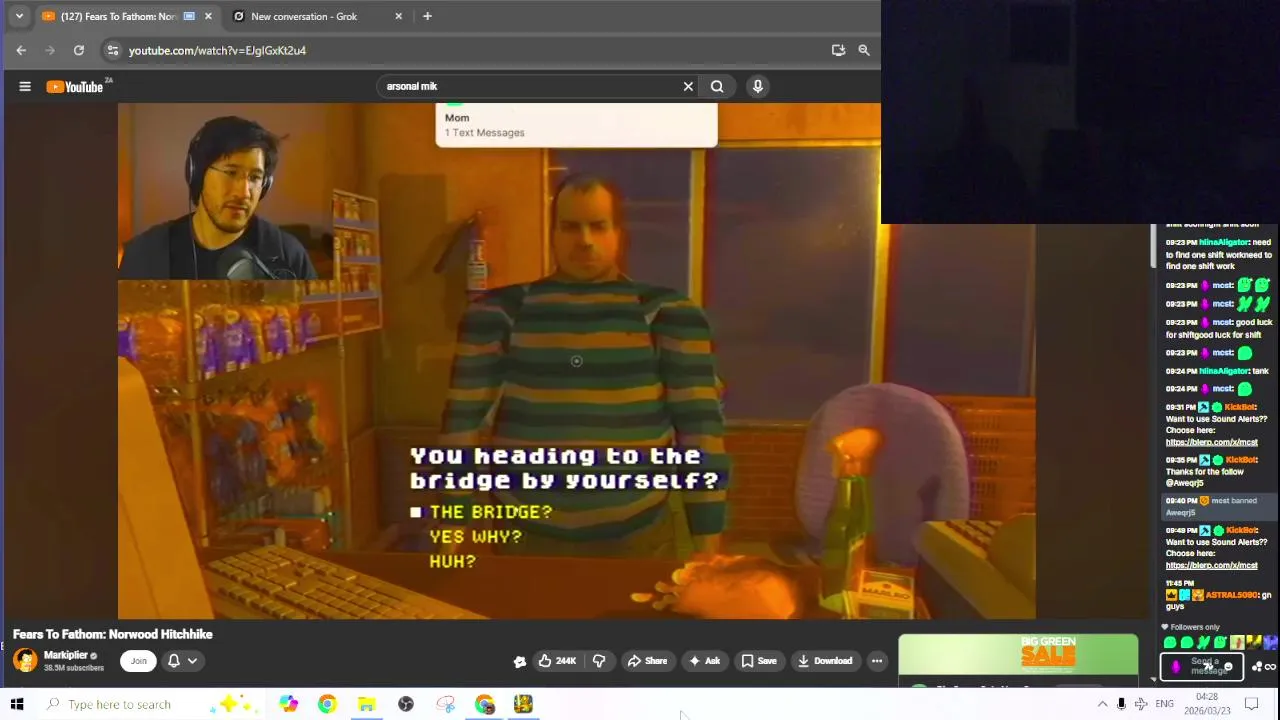
Task: Close the Grok conversation tab
Action: click(398, 16)
